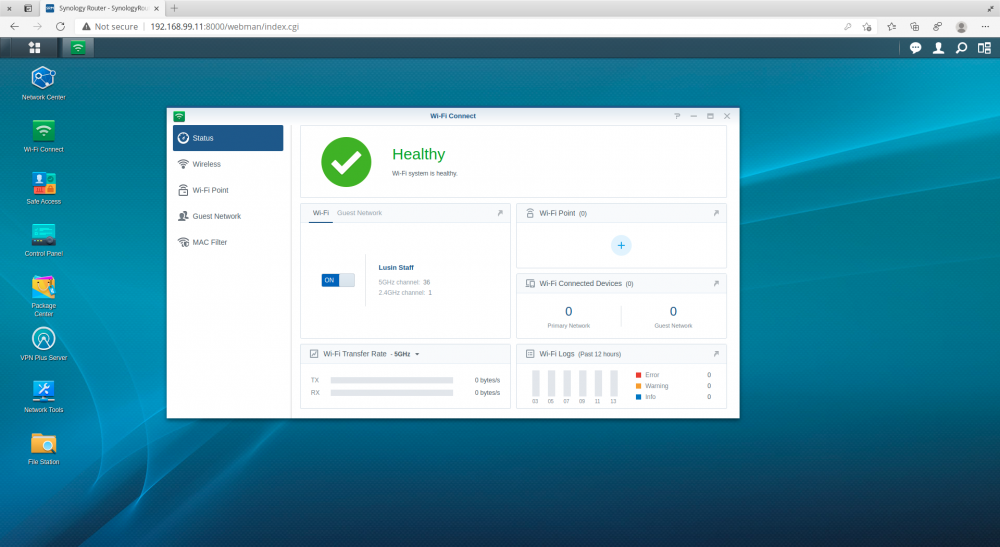Switch to the Guest Network tab
The image size is (1000, 547).
pos(360,213)
